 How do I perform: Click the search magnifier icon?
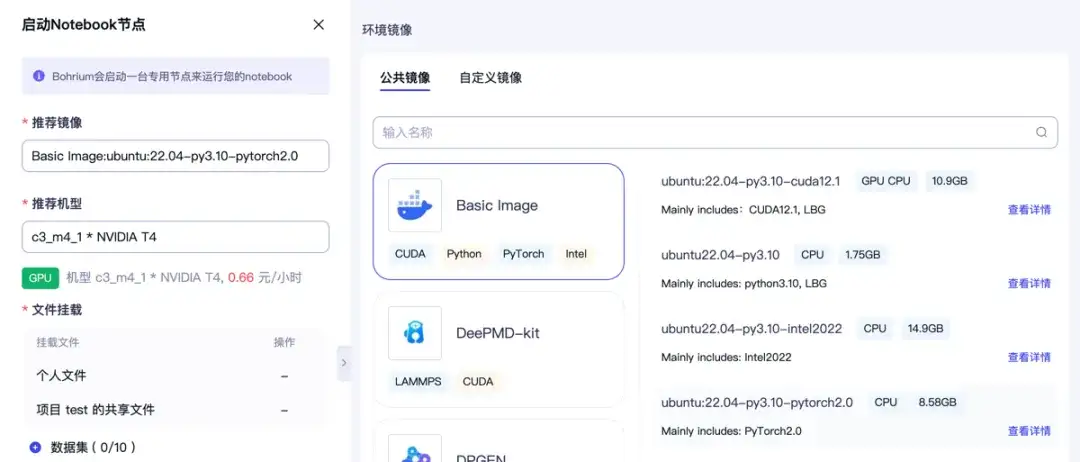tap(1041, 132)
